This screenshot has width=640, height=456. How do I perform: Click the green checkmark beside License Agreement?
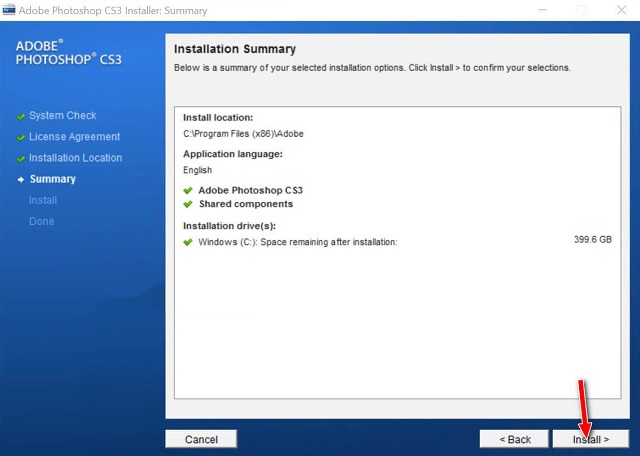[x=21, y=138]
